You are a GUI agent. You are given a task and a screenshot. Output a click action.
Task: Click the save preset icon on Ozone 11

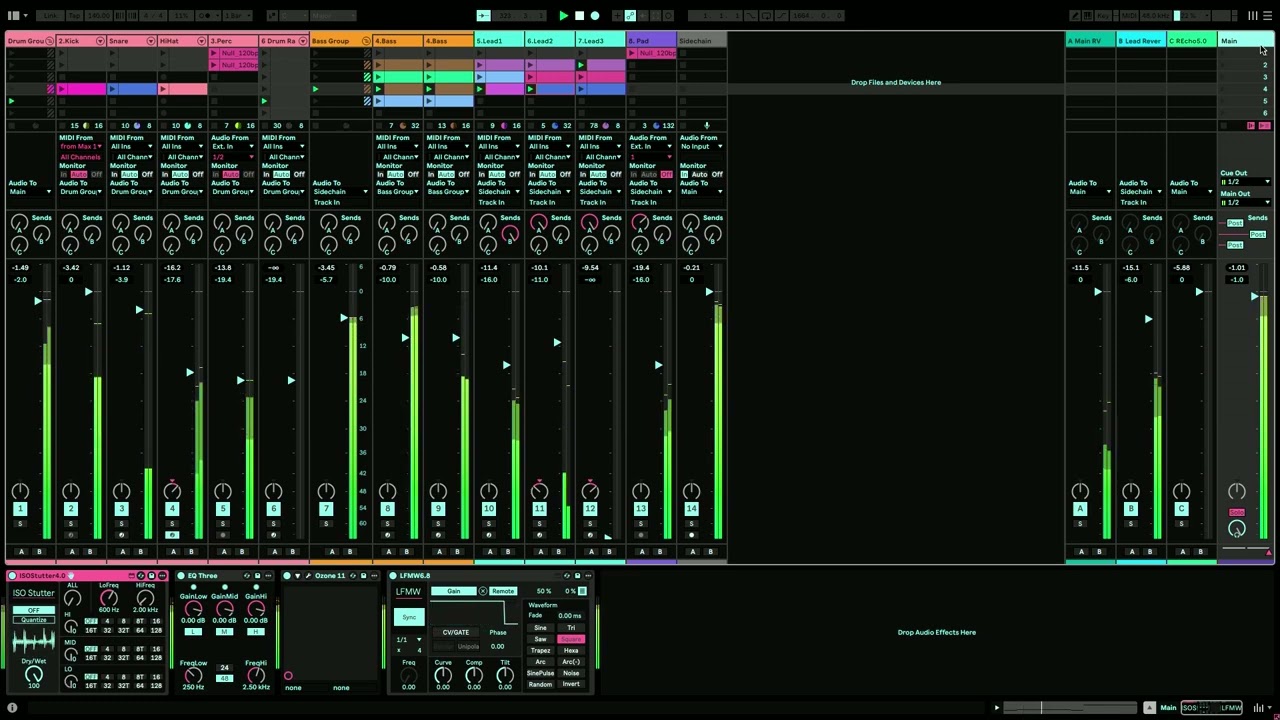pyautogui.click(x=363, y=575)
